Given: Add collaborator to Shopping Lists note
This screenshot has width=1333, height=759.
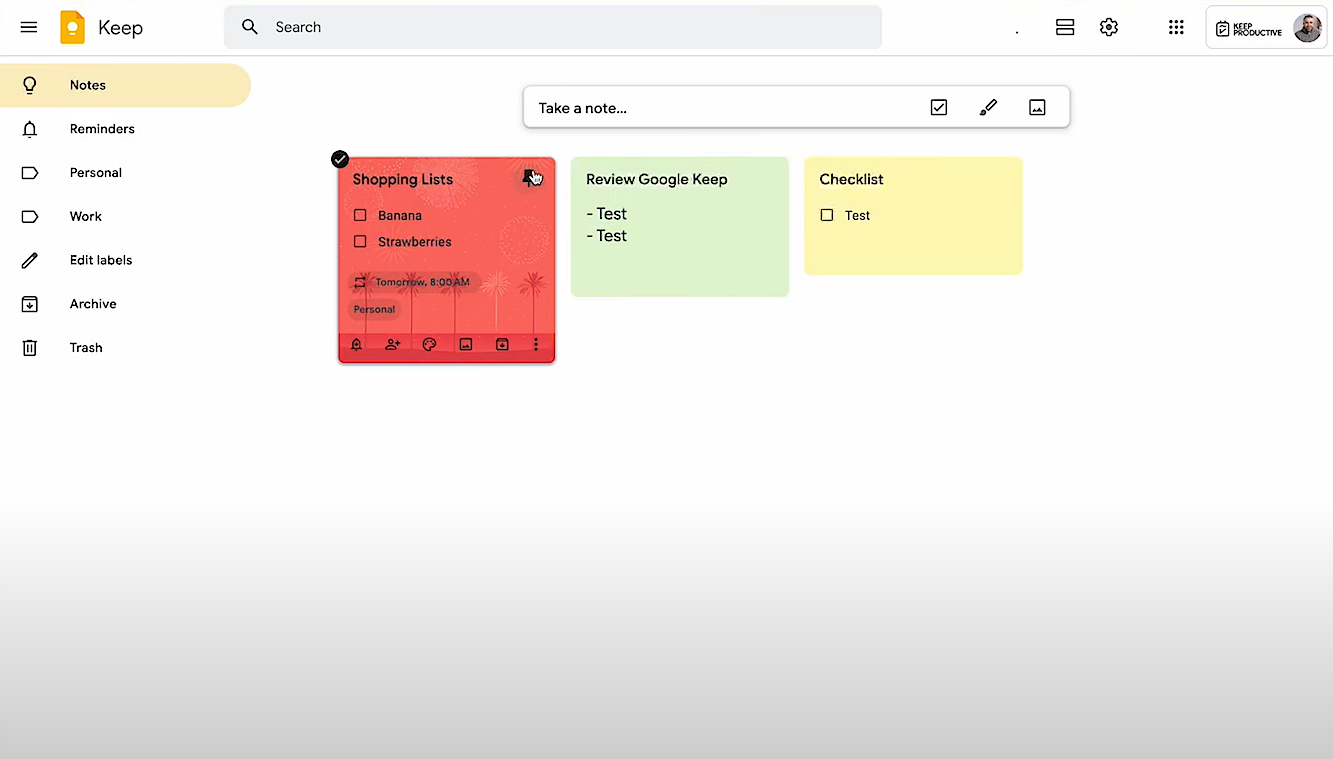Looking at the screenshot, I should click(393, 344).
